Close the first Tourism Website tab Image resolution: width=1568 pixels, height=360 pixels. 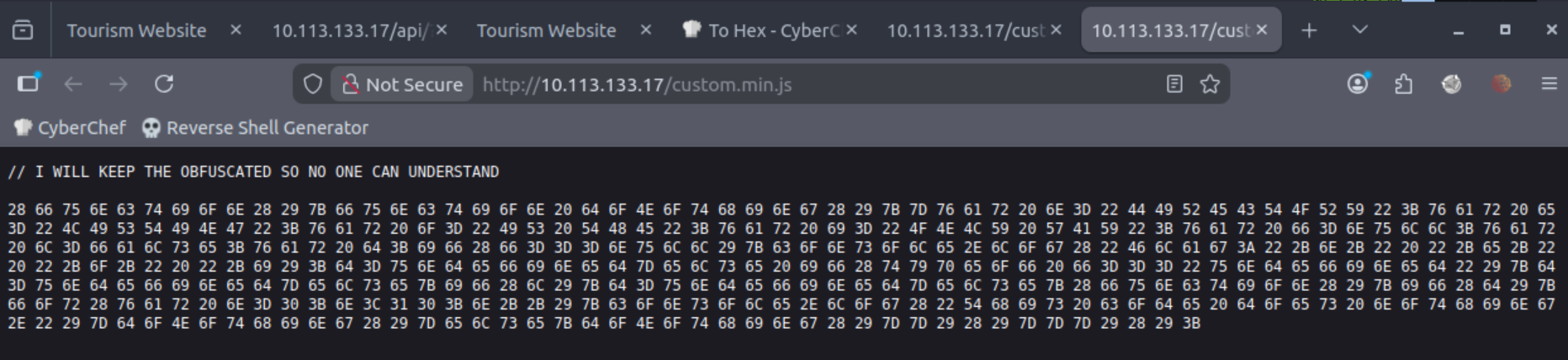coord(236,29)
